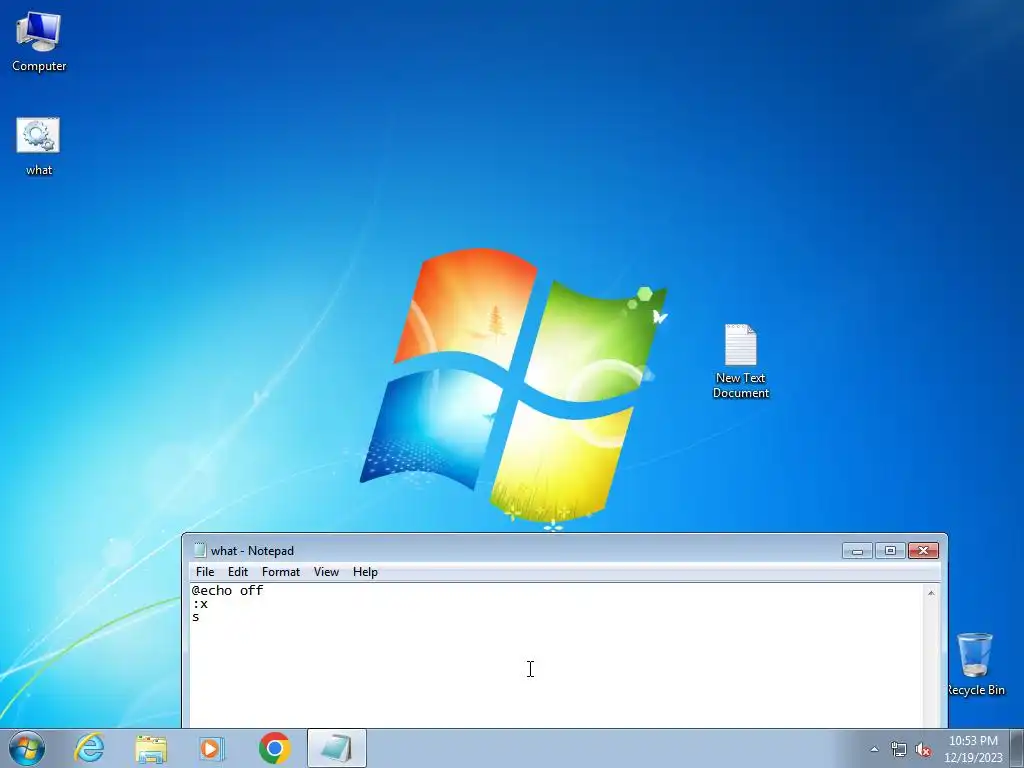Open the File menu in Notepad
Image resolution: width=1024 pixels, height=768 pixels.
(205, 572)
